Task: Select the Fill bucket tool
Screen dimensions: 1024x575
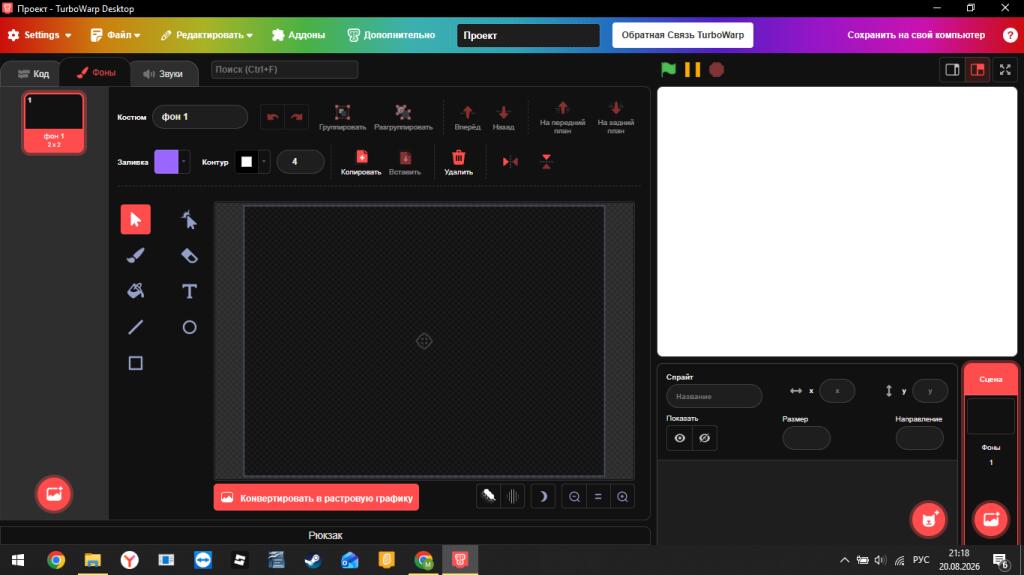Action: (x=135, y=291)
